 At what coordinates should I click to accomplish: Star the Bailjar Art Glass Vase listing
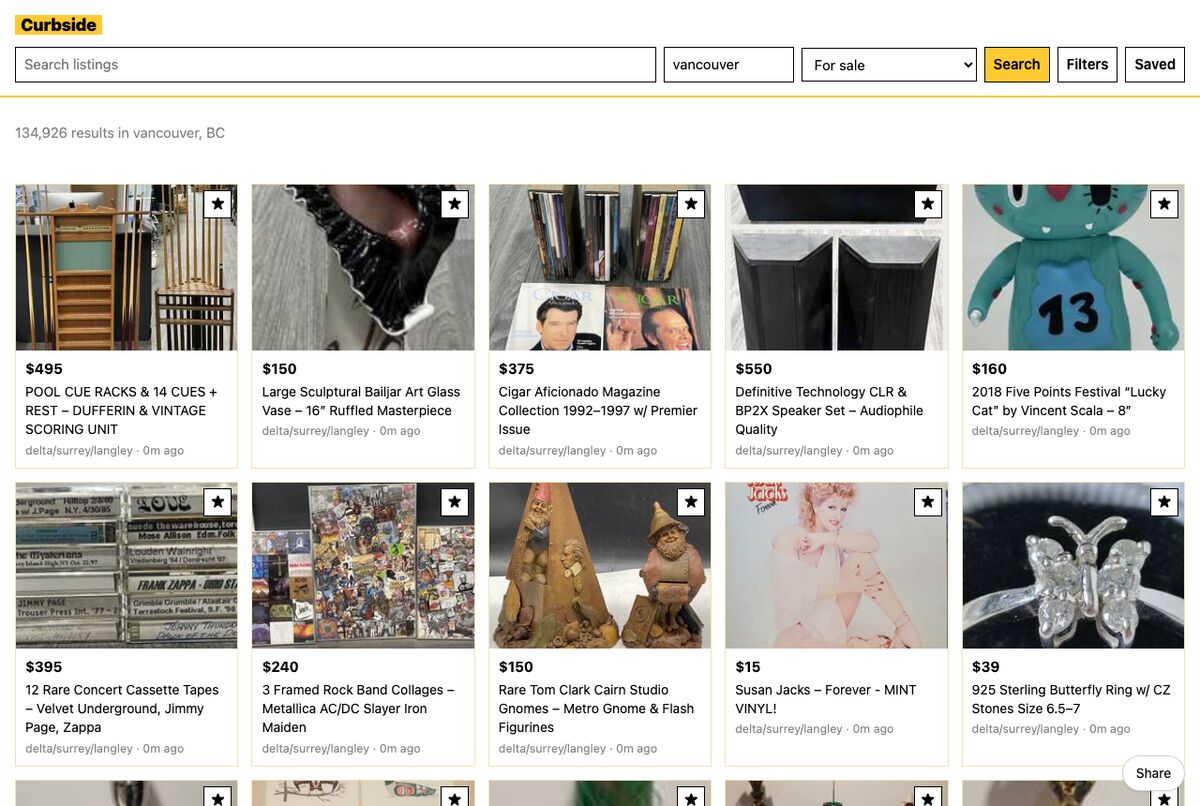(455, 204)
